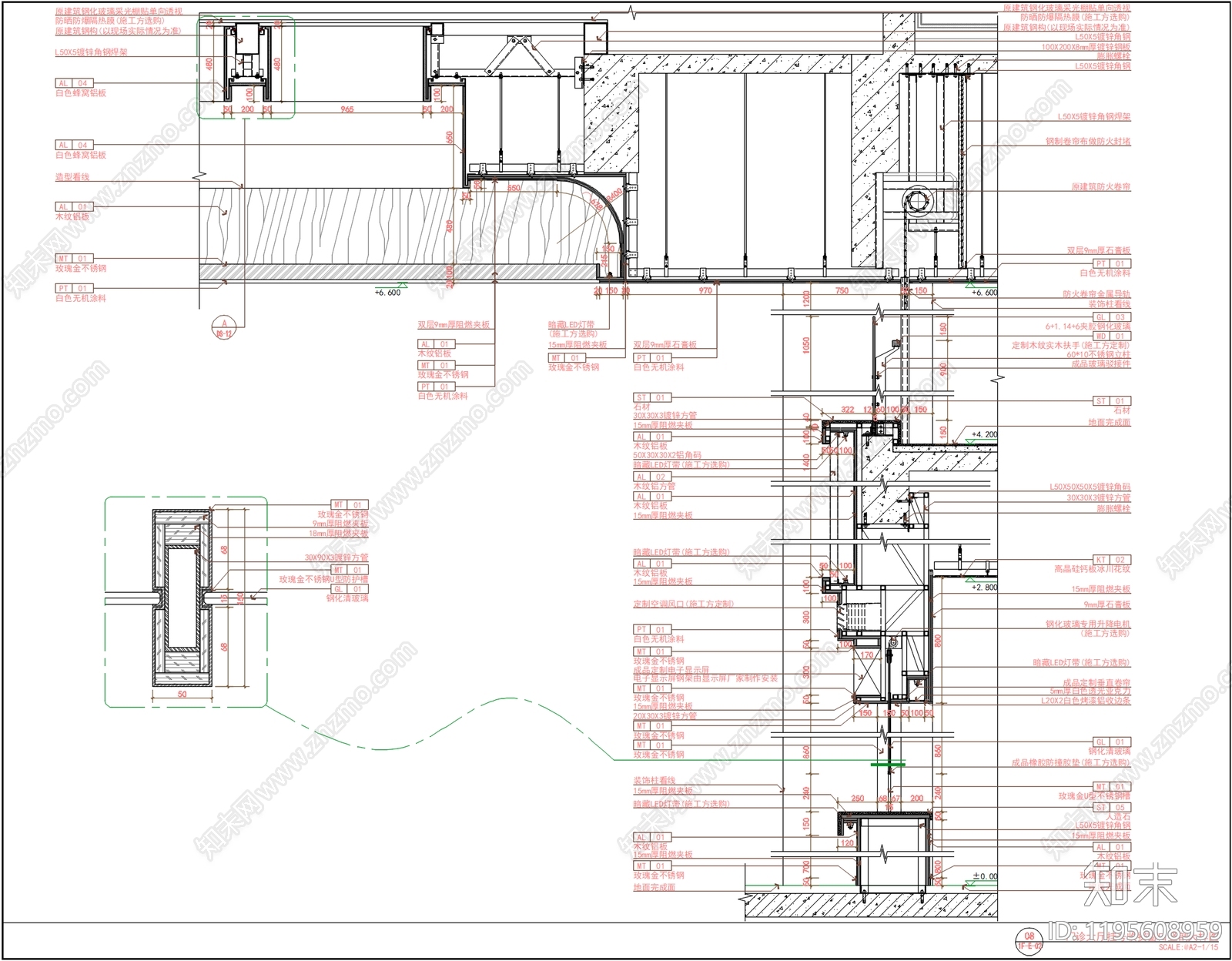1232x961 pixels.
Task: Click the '50X30X30X2铝角码' callout text
Action: coord(668,456)
